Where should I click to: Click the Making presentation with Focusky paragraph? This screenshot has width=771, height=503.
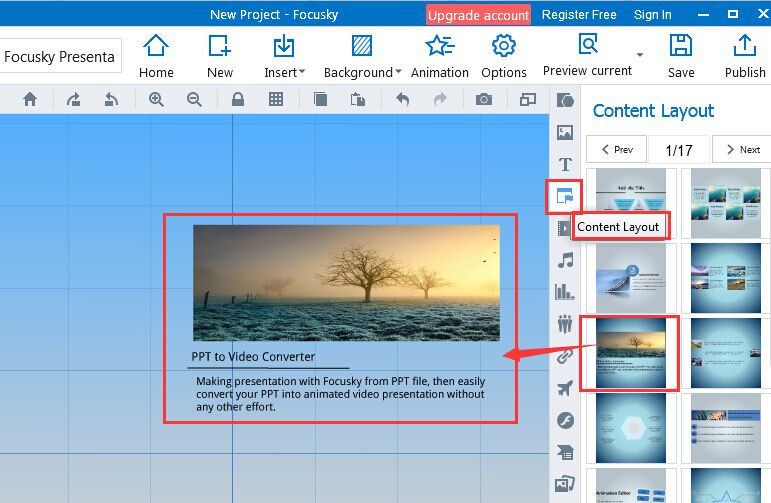[x=340, y=394]
